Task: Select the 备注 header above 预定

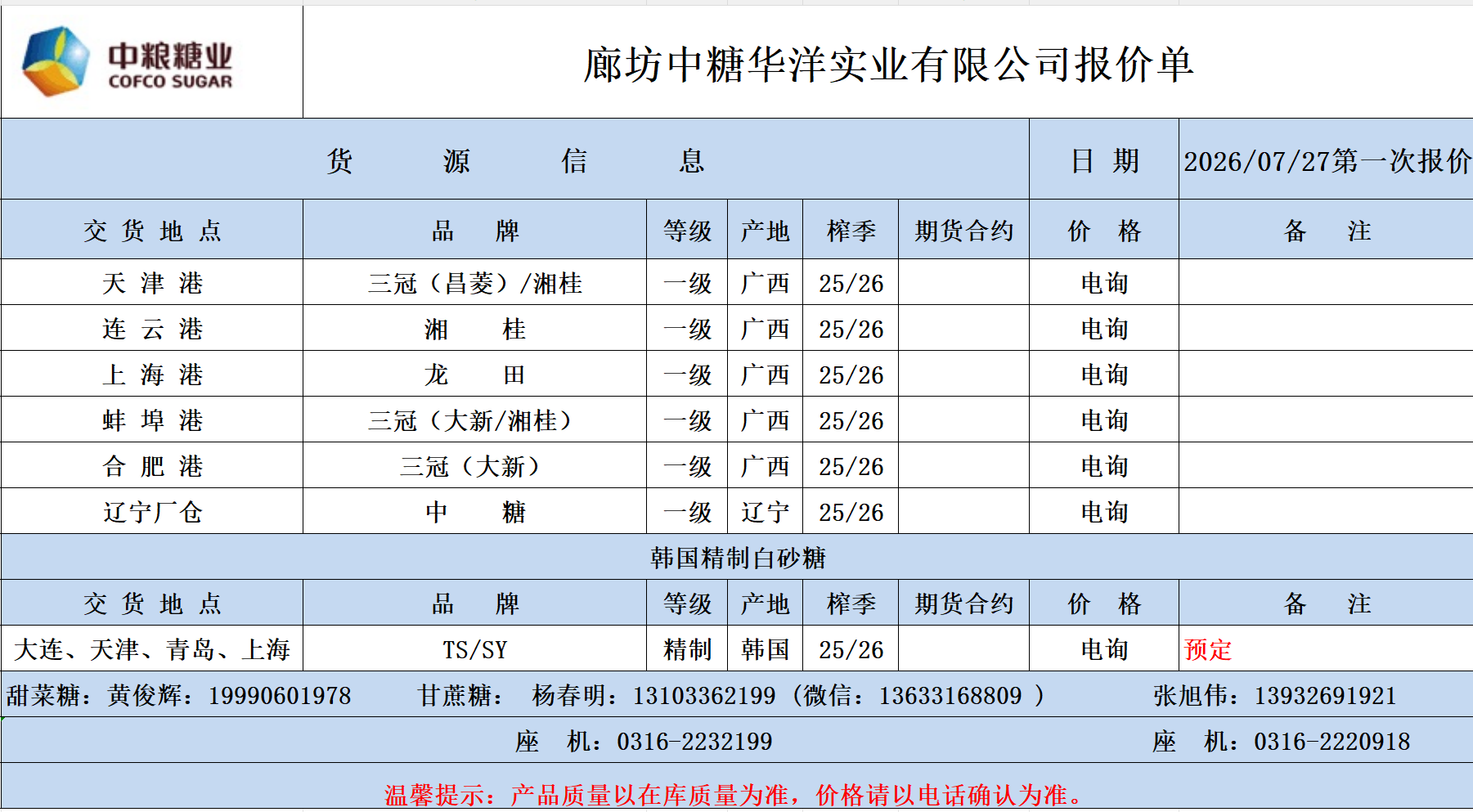Action: point(1327,603)
